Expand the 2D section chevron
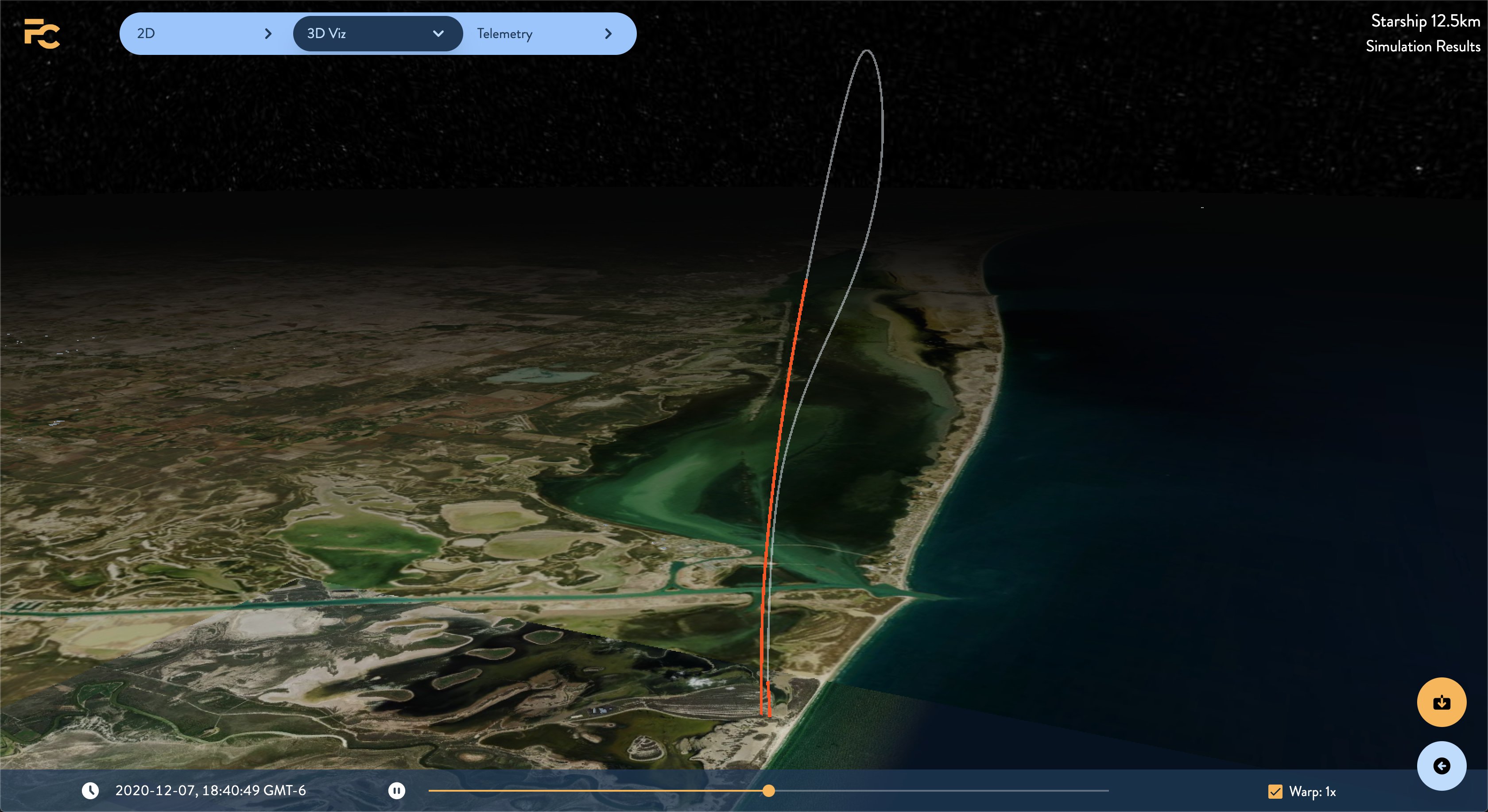 268,34
